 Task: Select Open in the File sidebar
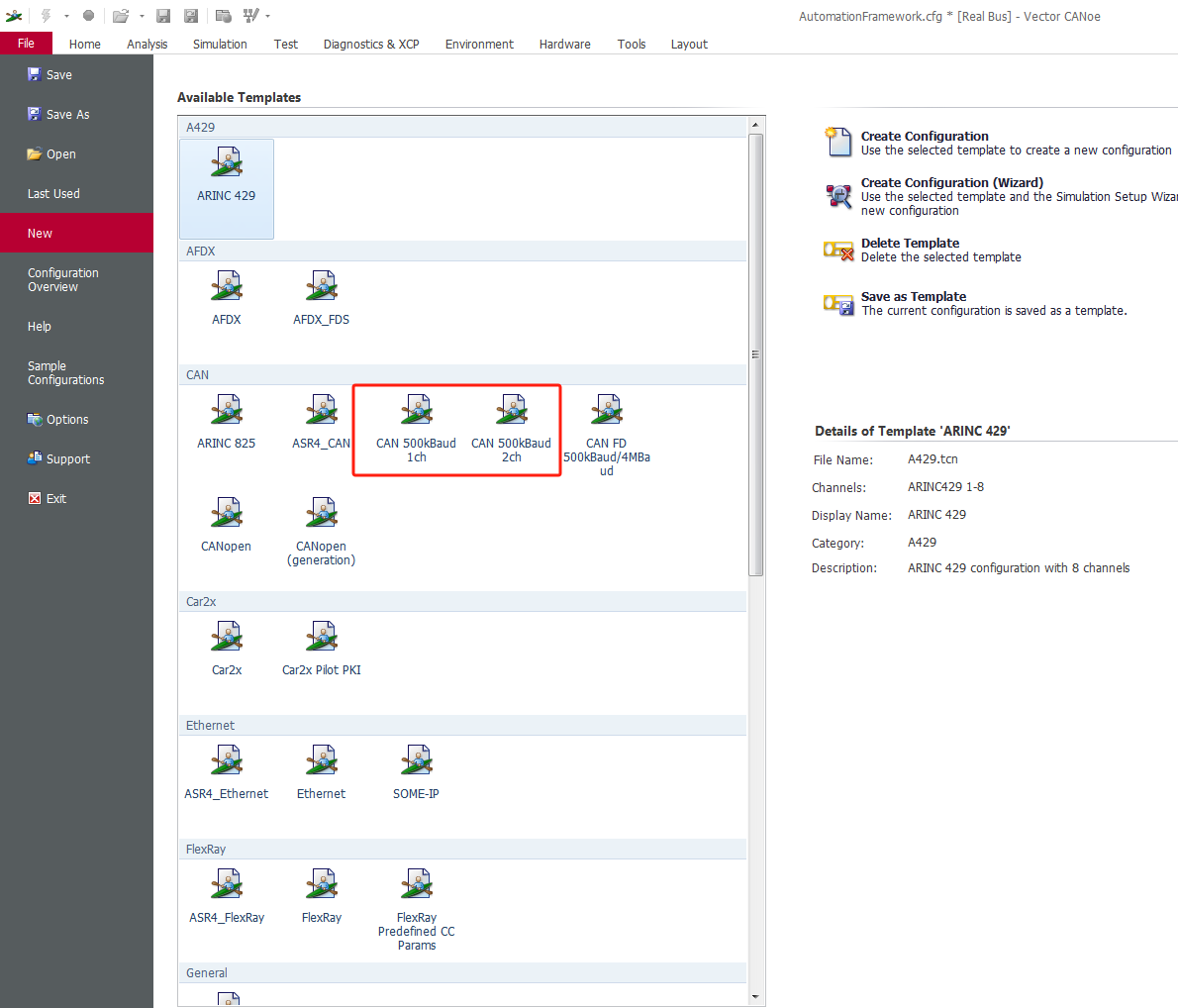tap(76, 154)
